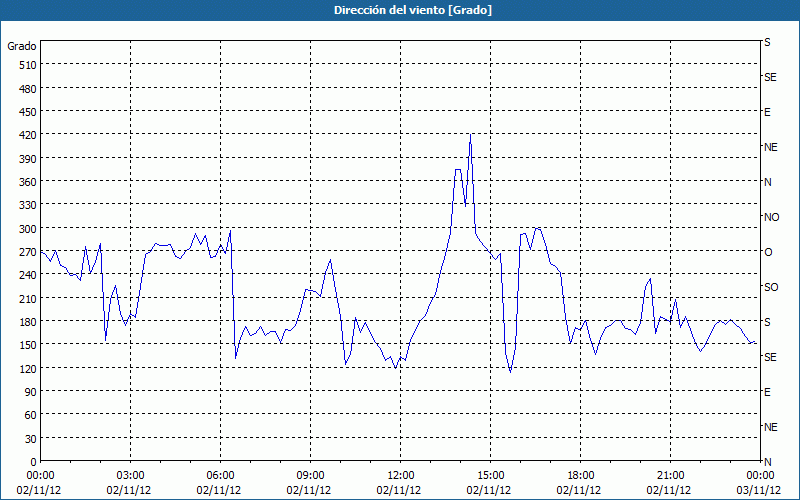Select the 06:00 time label
This screenshot has height=500, width=800.
tap(220, 476)
